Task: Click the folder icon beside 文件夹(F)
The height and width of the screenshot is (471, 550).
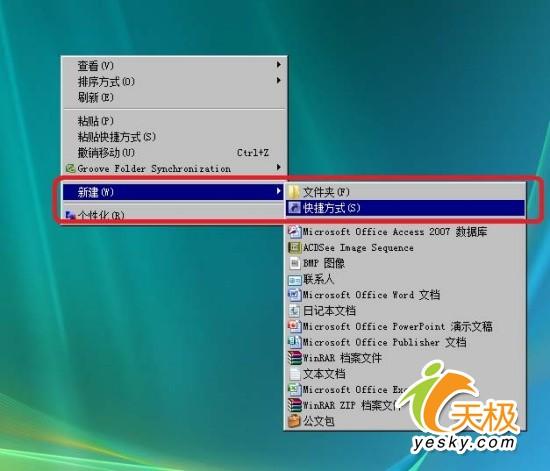Action: pyautogui.click(x=294, y=192)
